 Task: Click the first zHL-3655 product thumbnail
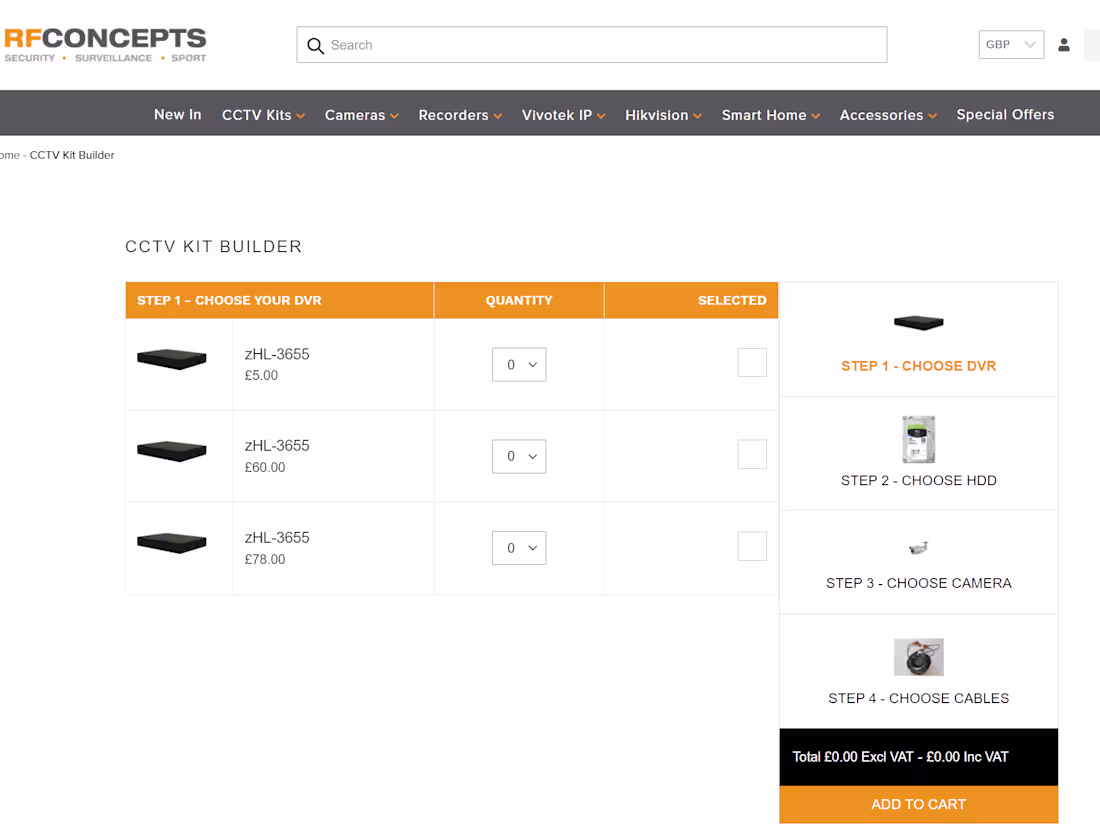171,358
